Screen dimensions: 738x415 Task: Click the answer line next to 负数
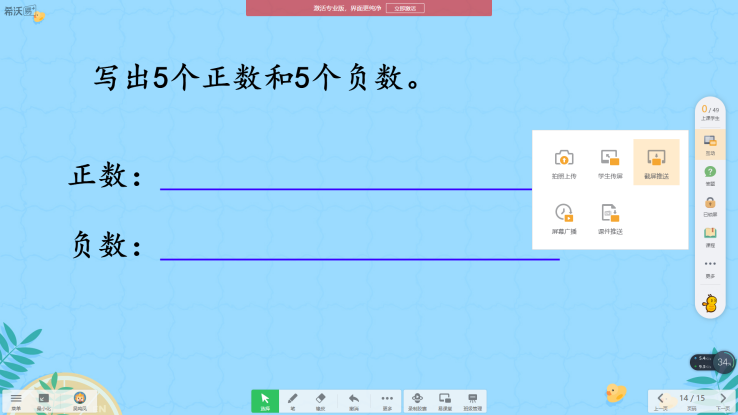[360, 259]
